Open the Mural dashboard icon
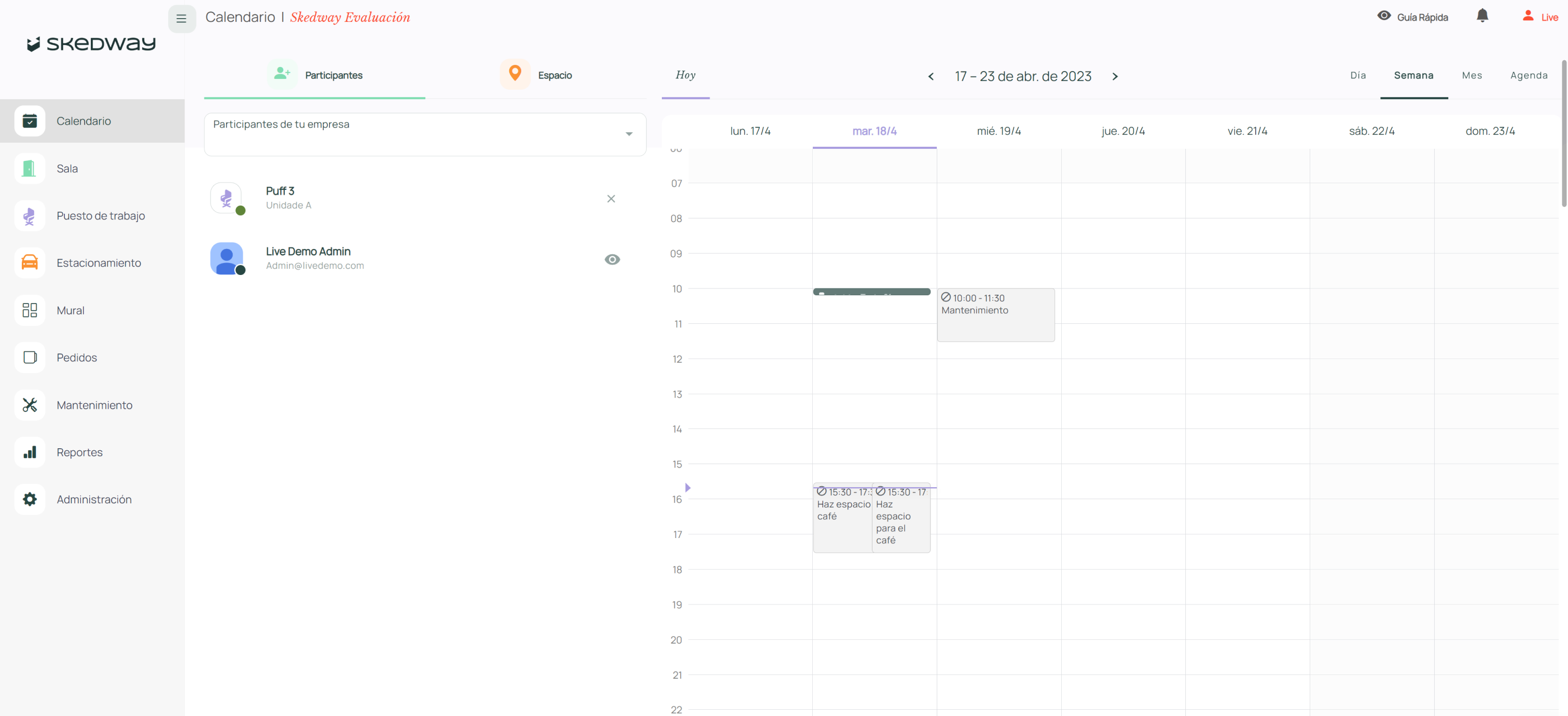The image size is (1568, 716). (29, 310)
